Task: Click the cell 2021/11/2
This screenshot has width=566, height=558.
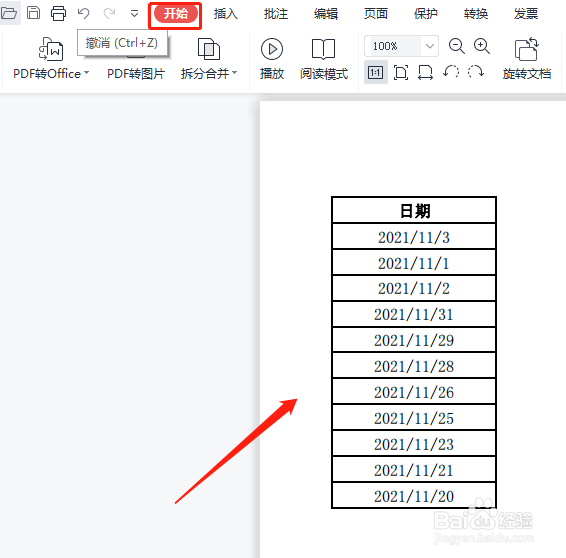Action: 414,288
